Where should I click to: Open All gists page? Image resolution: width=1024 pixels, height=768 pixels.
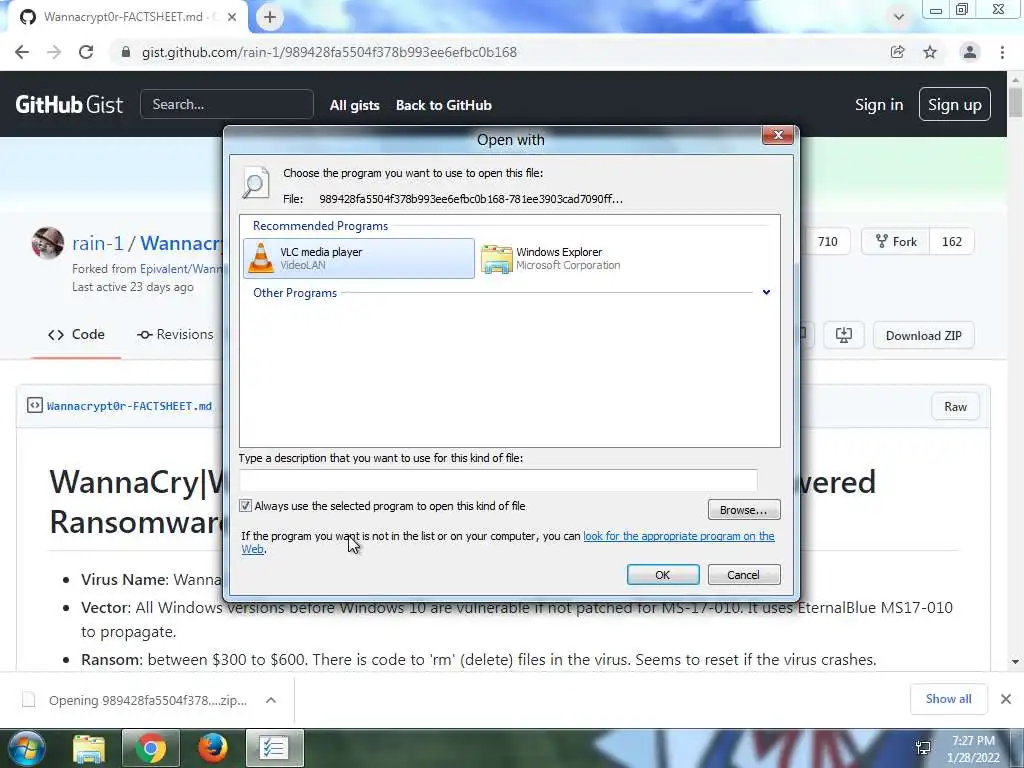(355, 105)
